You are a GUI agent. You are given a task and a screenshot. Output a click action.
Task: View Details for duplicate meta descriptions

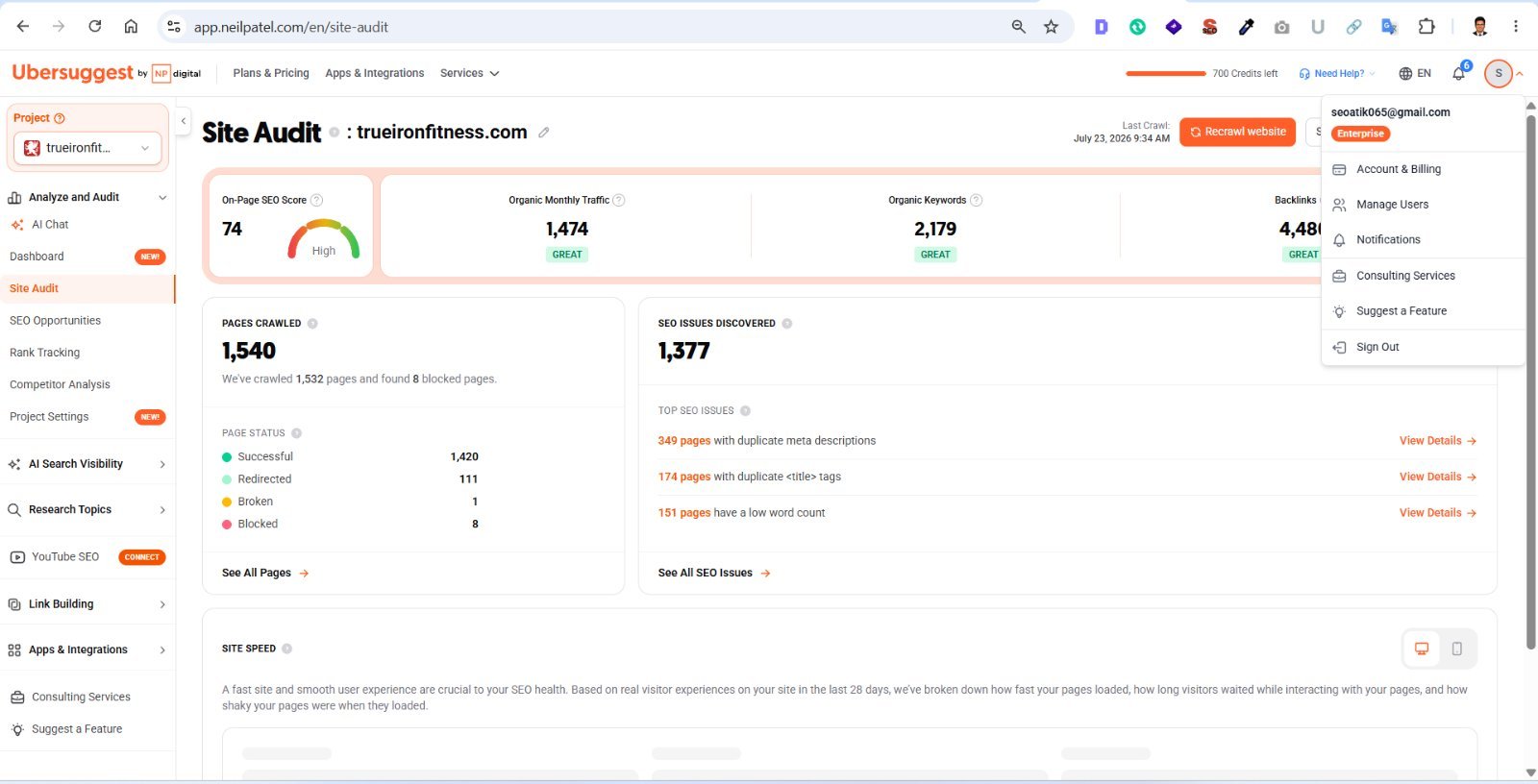[x=1438, y=441]
